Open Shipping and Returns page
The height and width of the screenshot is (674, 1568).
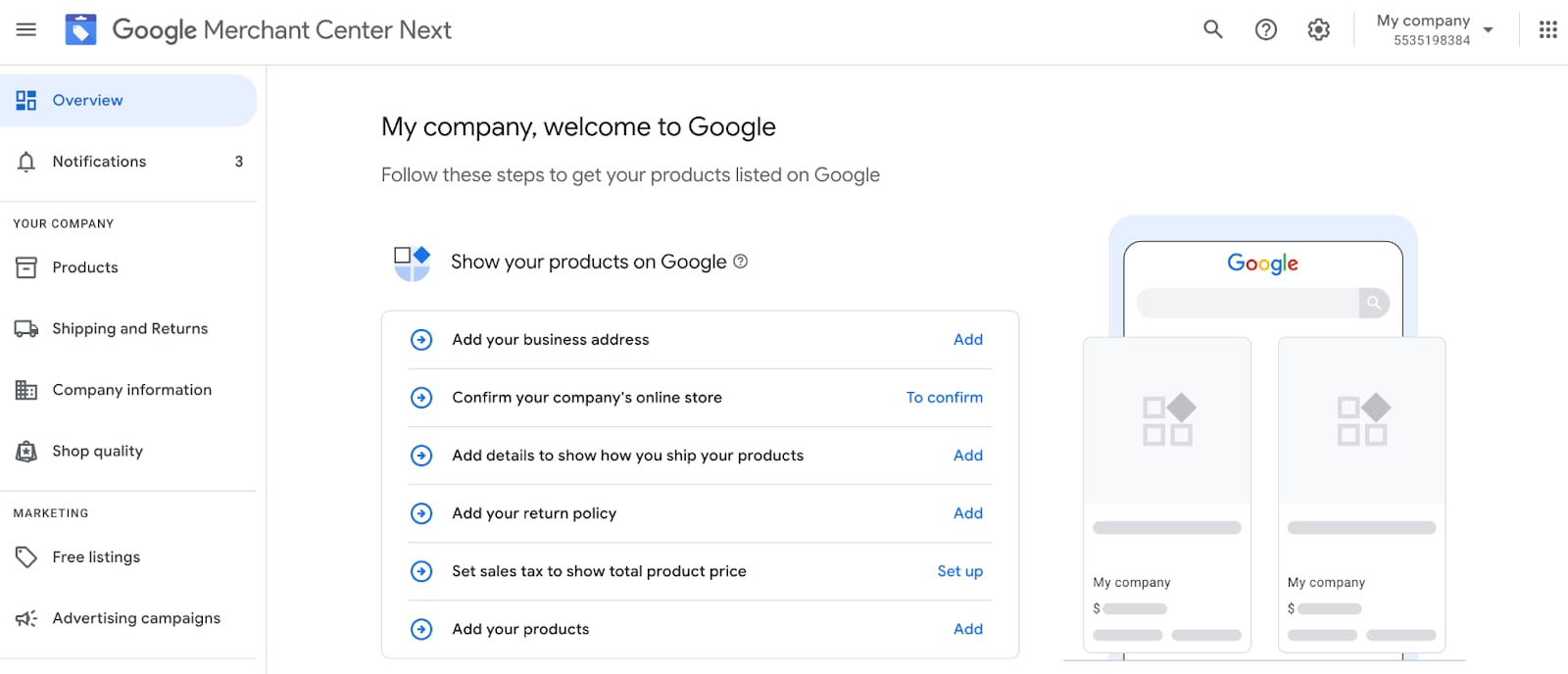click(129, 329)
